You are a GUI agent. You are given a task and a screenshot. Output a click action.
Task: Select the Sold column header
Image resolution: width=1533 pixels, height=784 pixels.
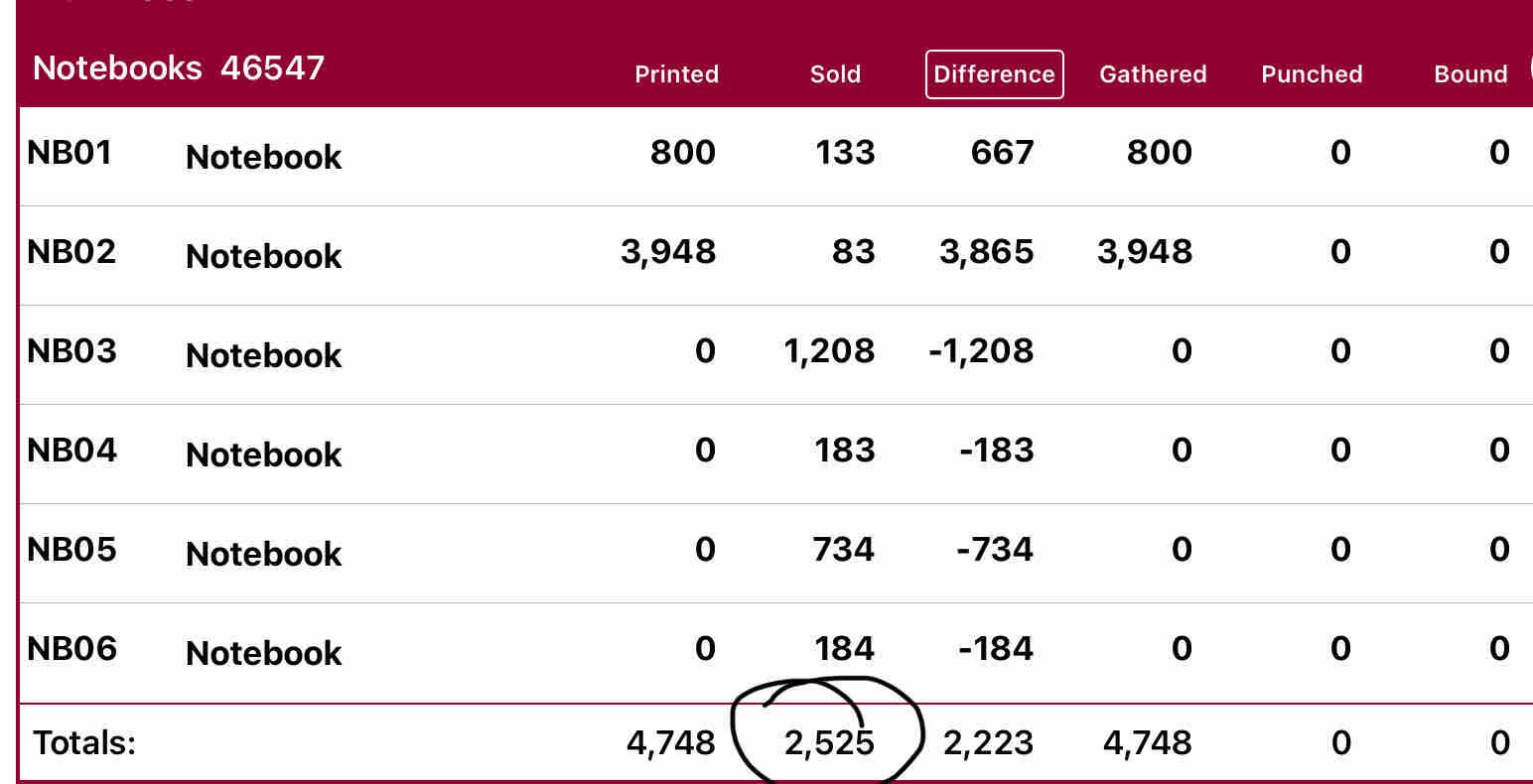[835, 74]
